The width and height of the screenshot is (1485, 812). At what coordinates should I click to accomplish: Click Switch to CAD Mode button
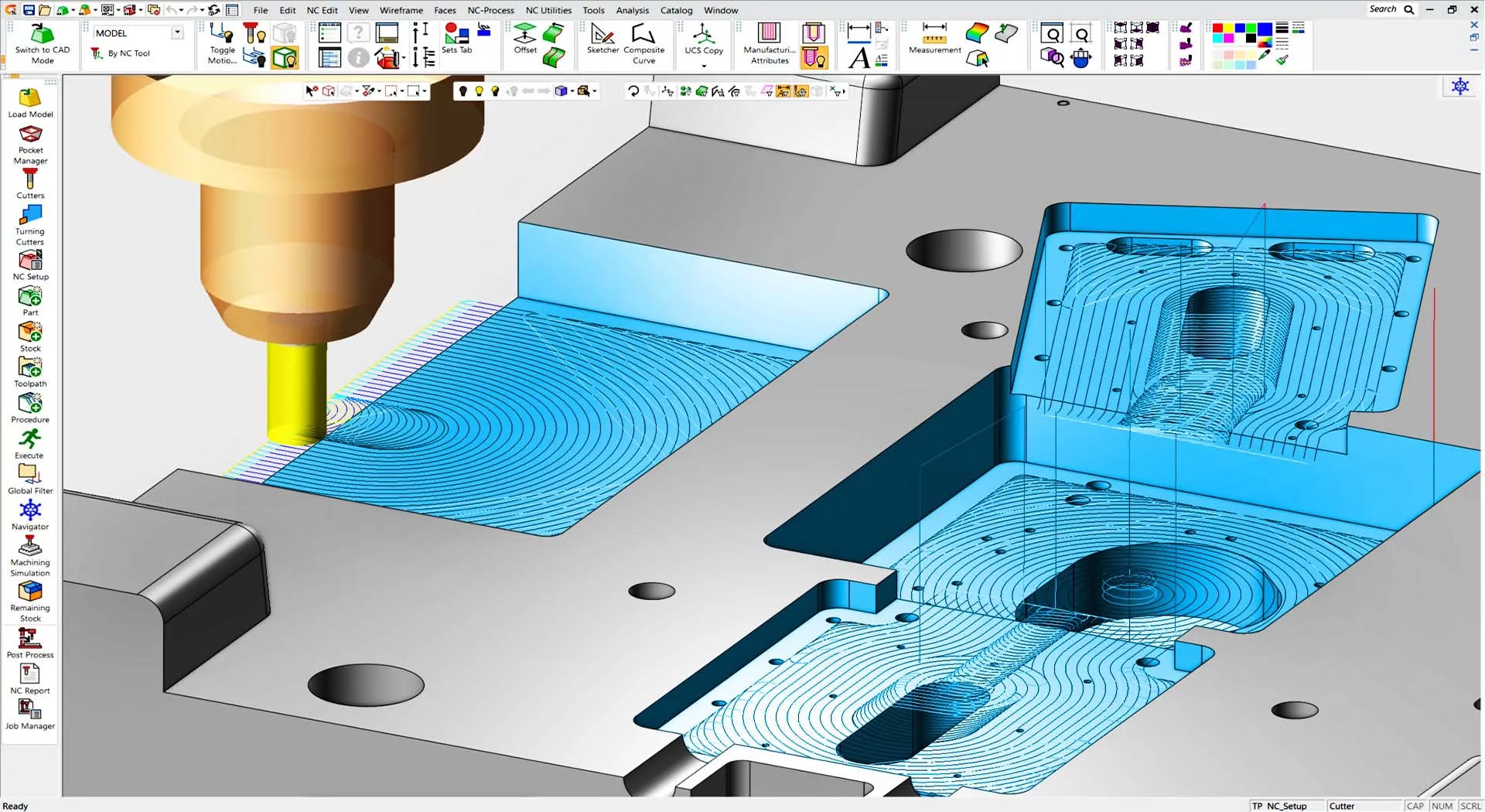43,43
